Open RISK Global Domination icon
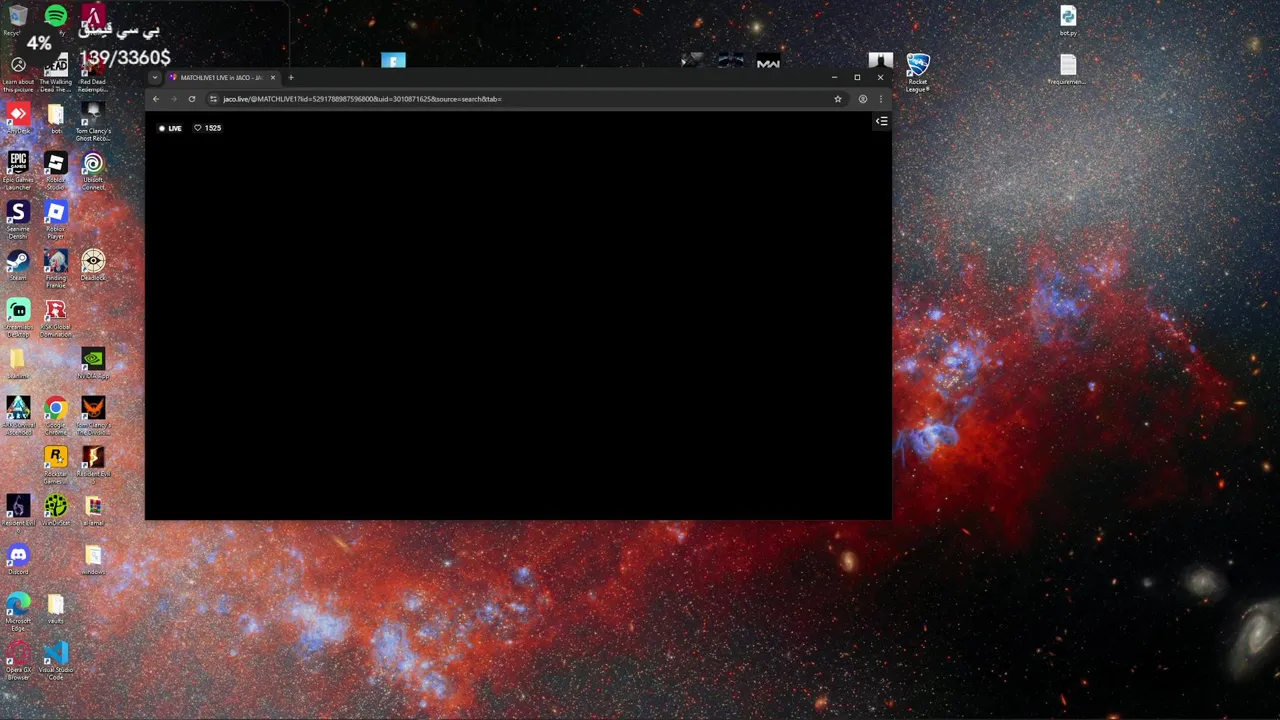This screenshot has width=1280, height=720. pyautogui.click(x=56, y=318)
